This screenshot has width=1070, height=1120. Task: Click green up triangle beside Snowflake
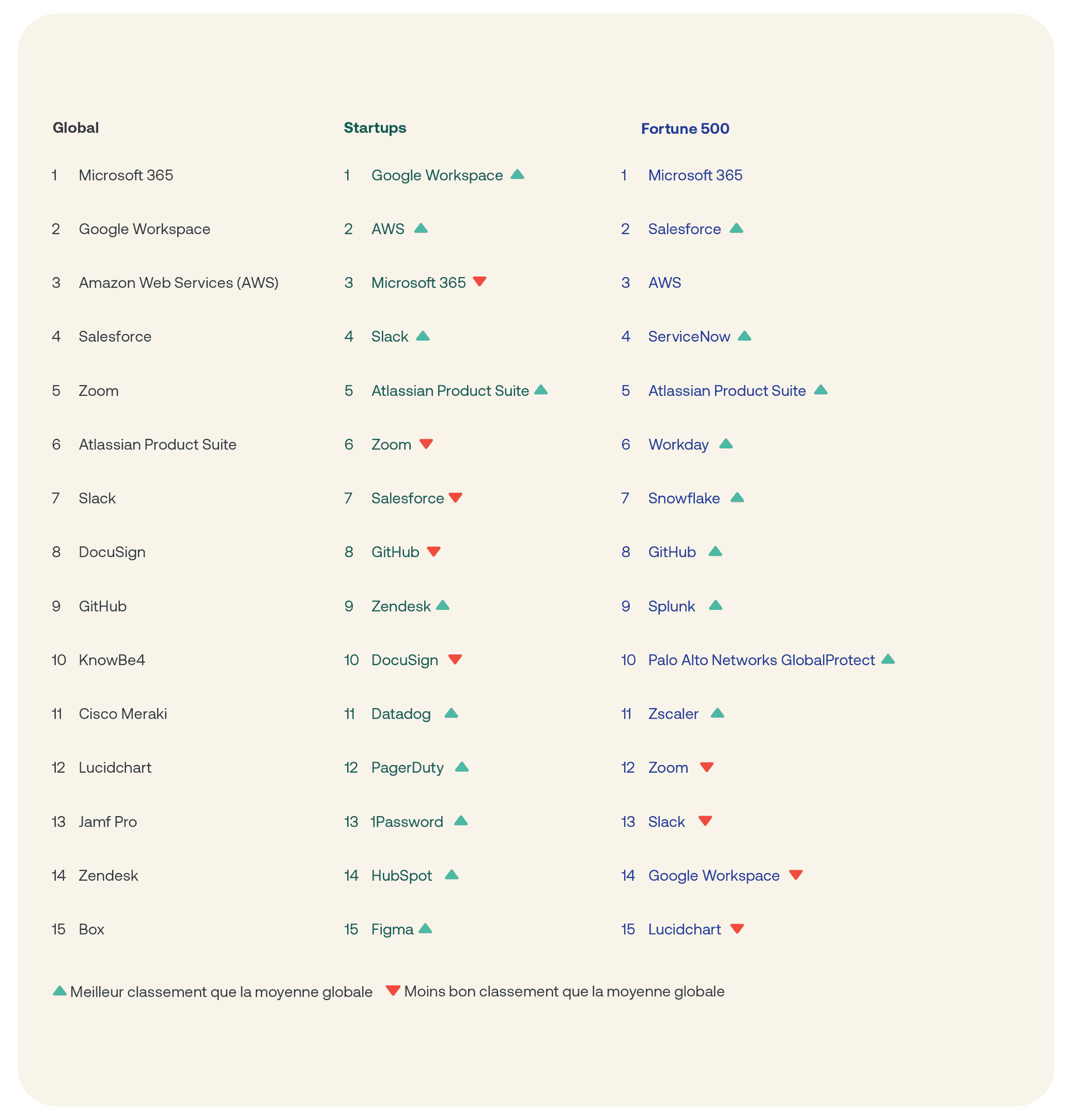[737, 497]
